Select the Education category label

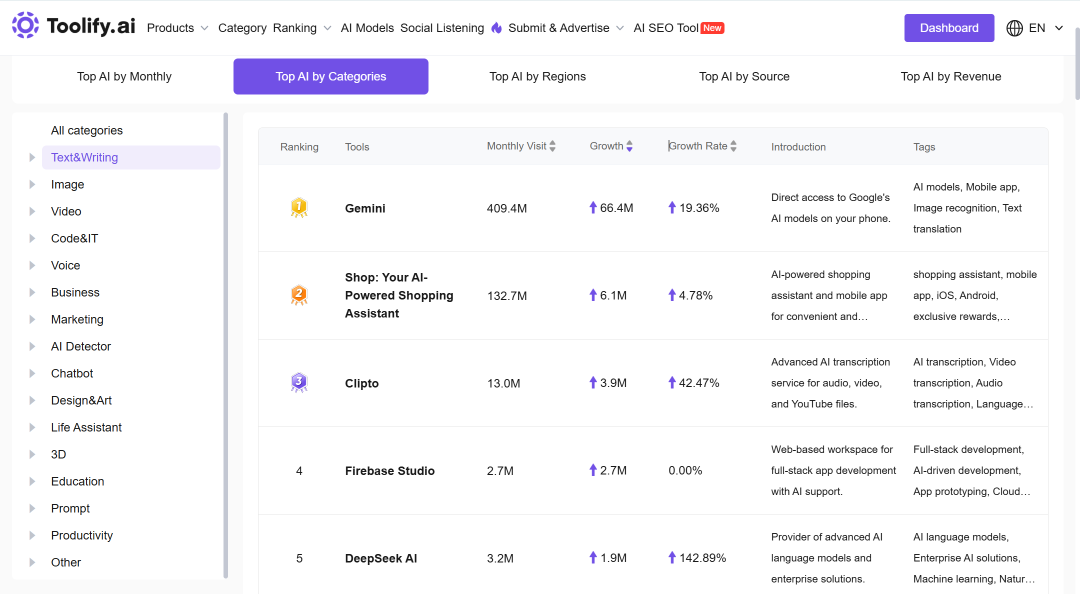point(77,481)
